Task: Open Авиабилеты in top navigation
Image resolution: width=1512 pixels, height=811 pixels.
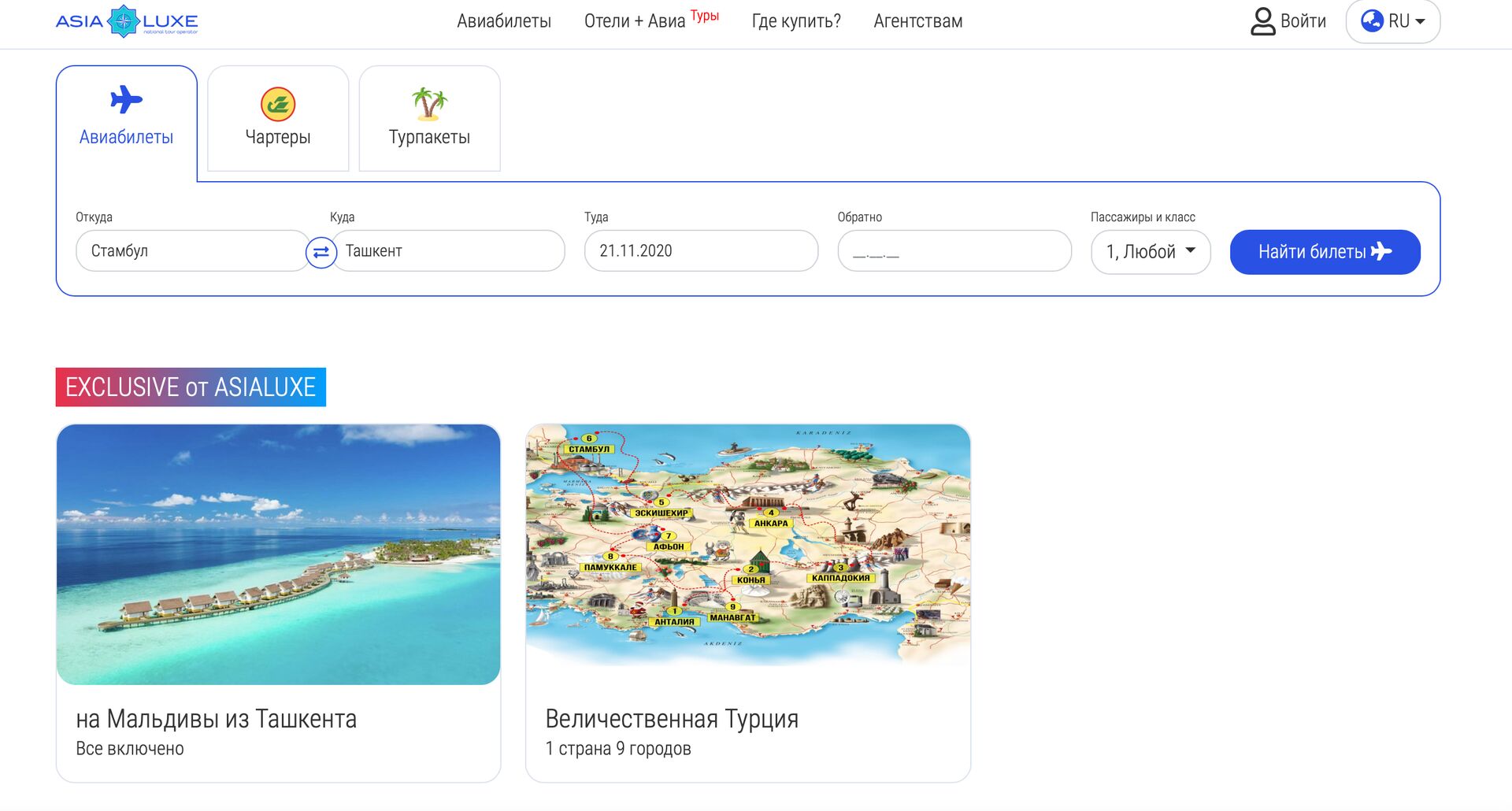Action: click(504, 21)
